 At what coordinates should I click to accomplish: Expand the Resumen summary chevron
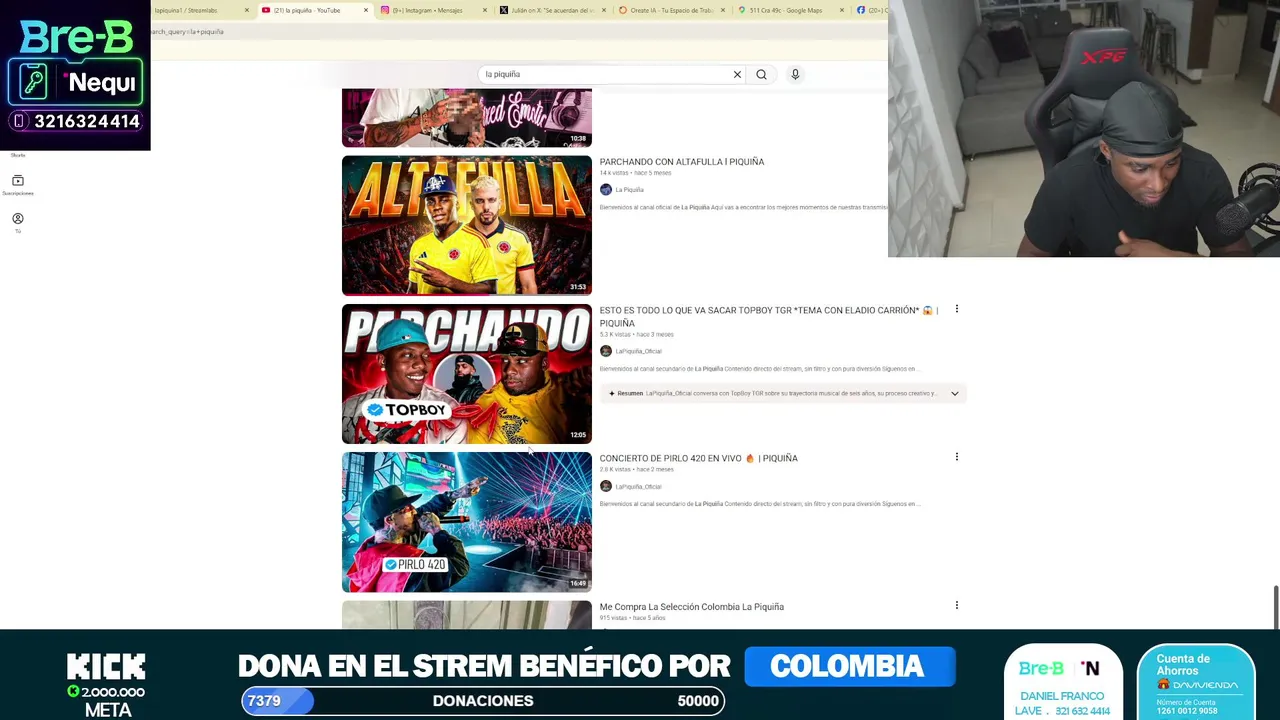[954, 394]
